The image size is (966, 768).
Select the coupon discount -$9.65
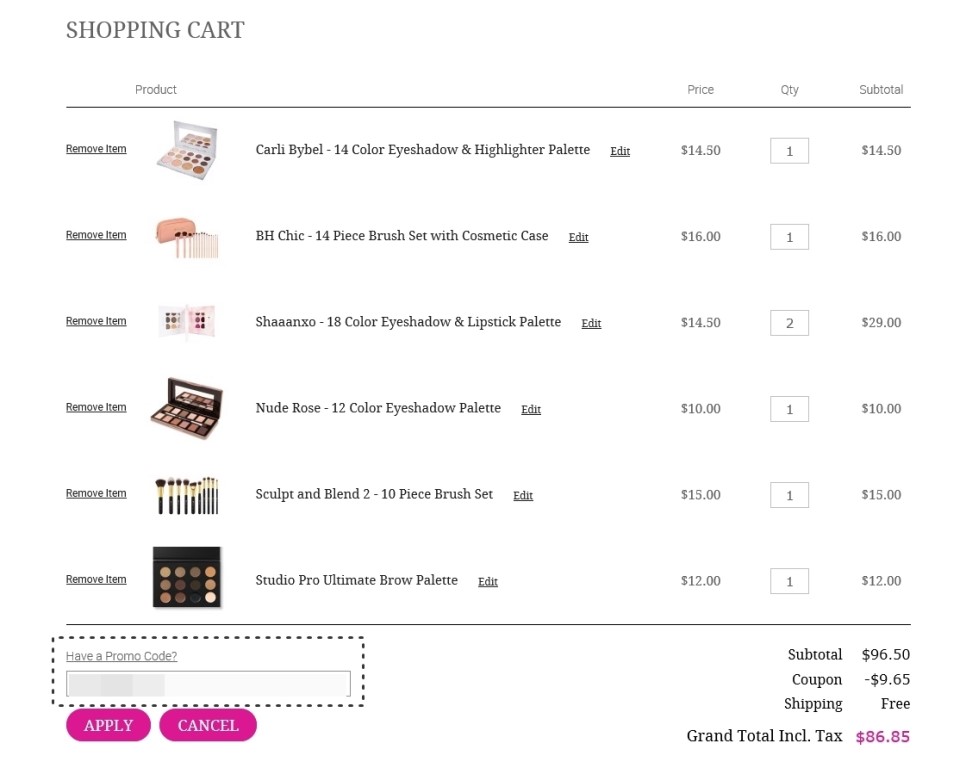[x=887, y=679]
